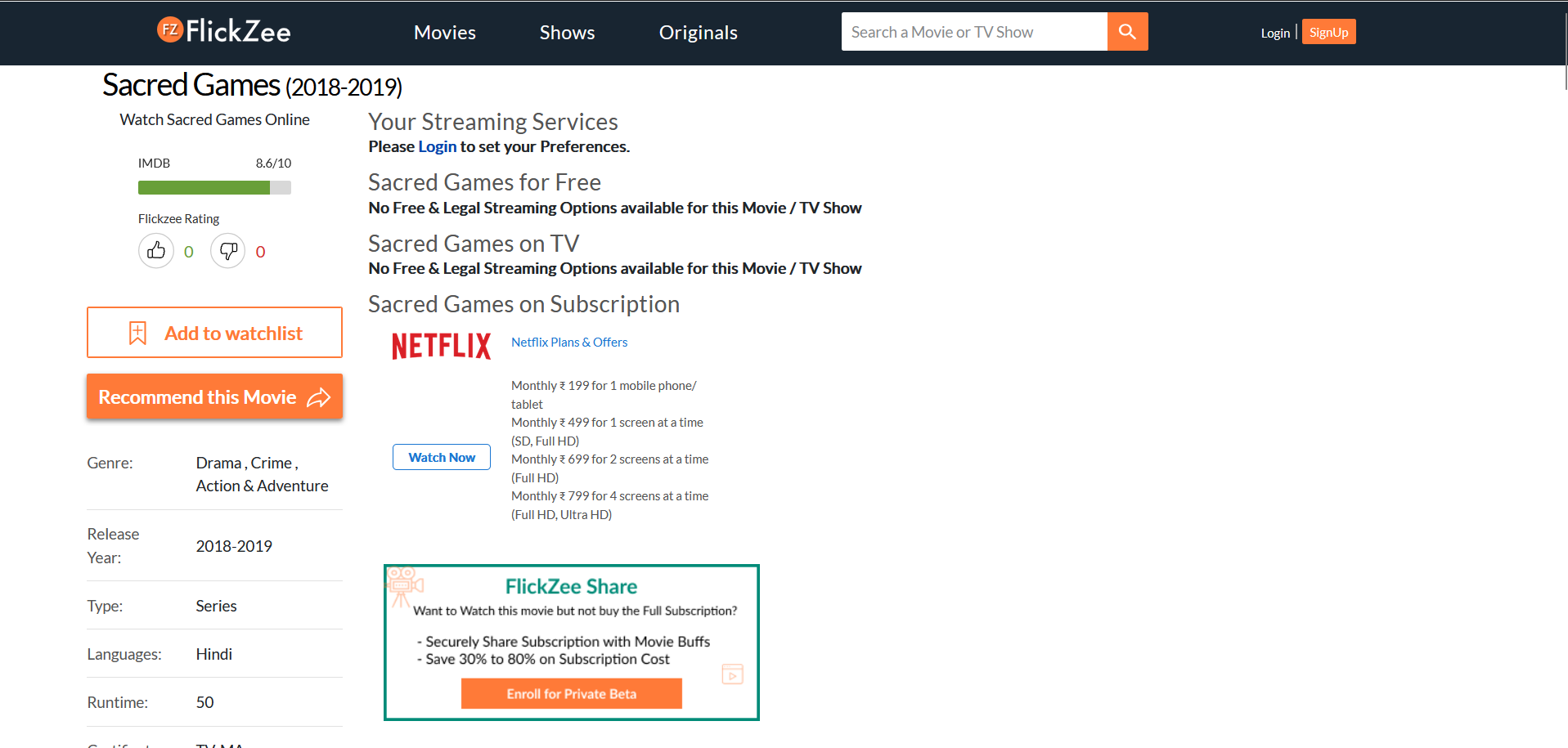Click 'Sacred Games on Subscription' heading
The image size is (1568, 748).
[x=523, y=304]
